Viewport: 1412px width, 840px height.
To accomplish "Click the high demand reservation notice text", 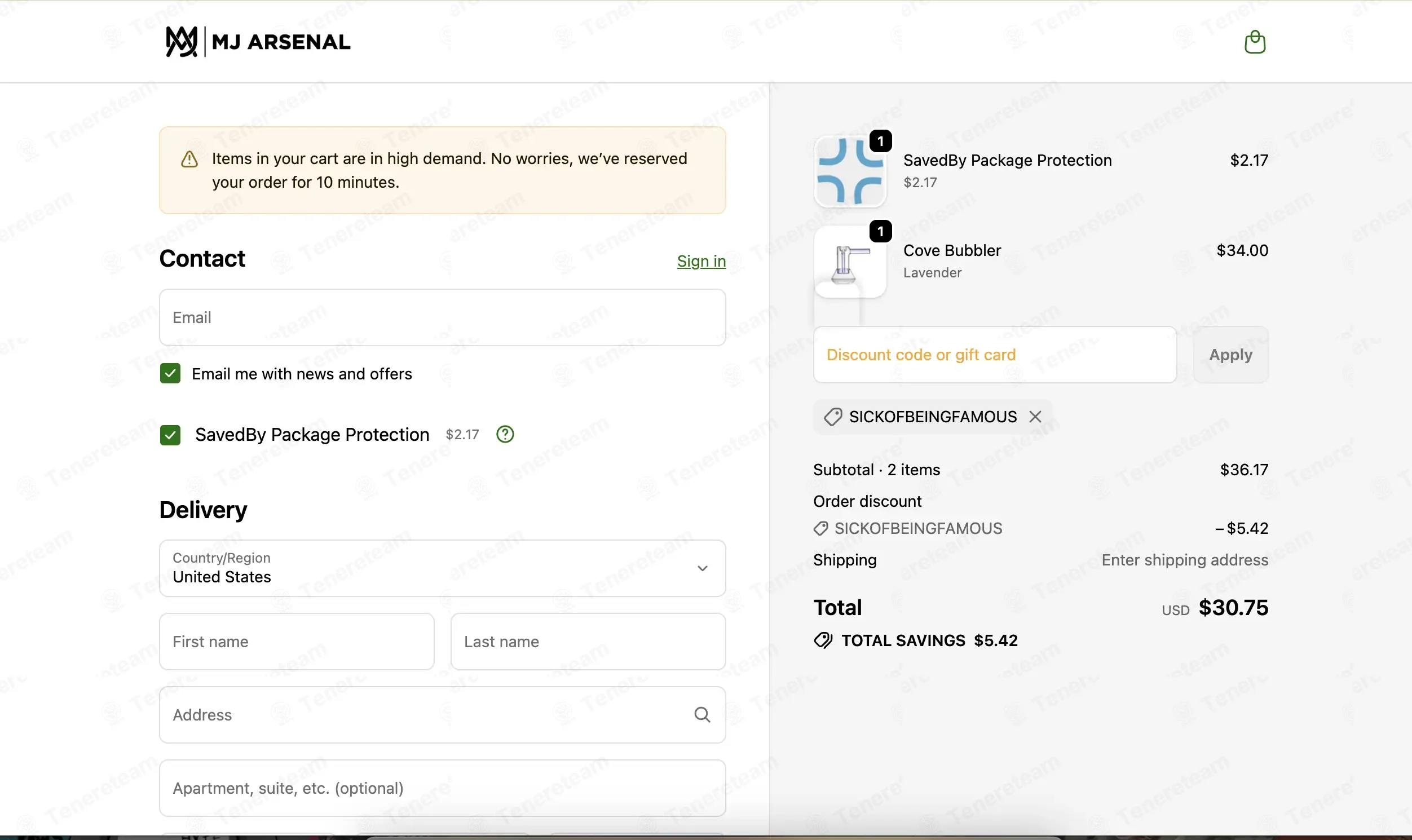I will click(449, 170).
